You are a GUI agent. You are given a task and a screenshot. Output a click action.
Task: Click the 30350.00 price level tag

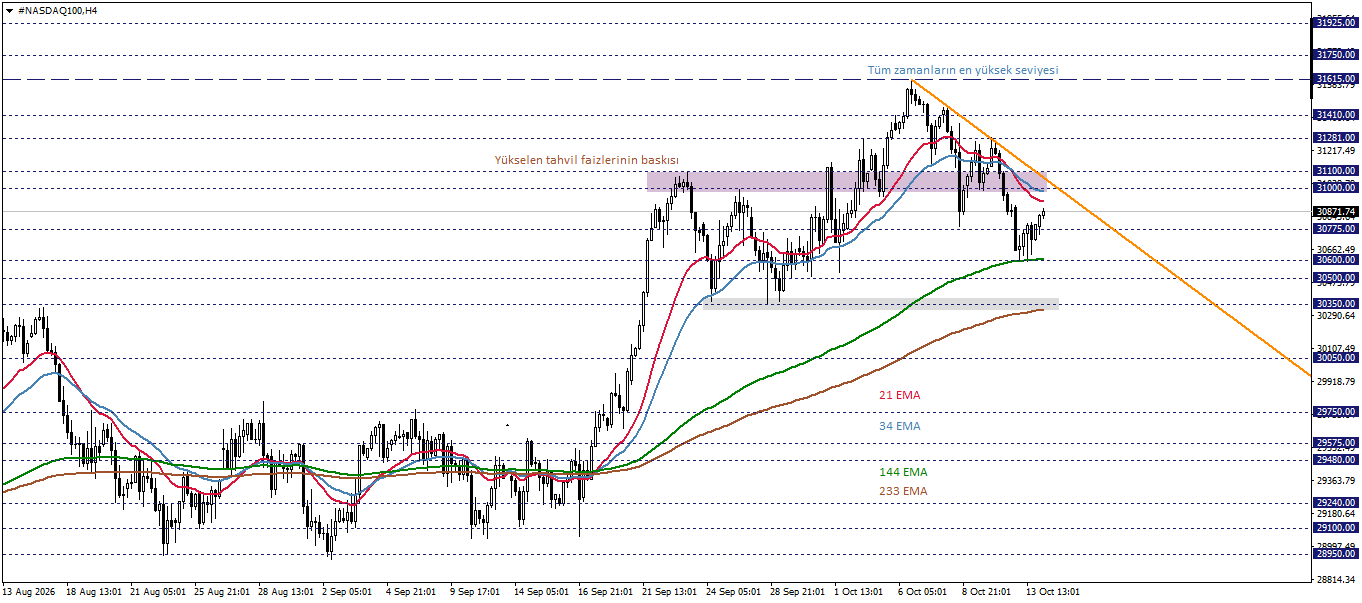pos(1336,303)
